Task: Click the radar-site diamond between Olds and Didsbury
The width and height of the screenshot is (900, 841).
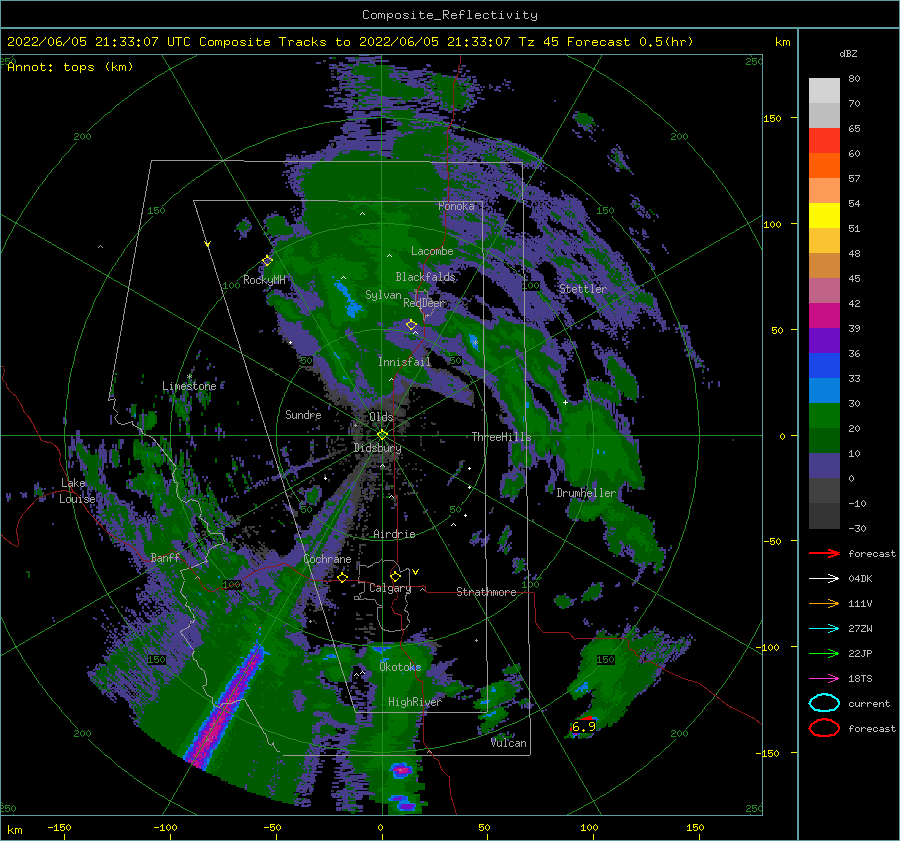Action: click(382, 435)
